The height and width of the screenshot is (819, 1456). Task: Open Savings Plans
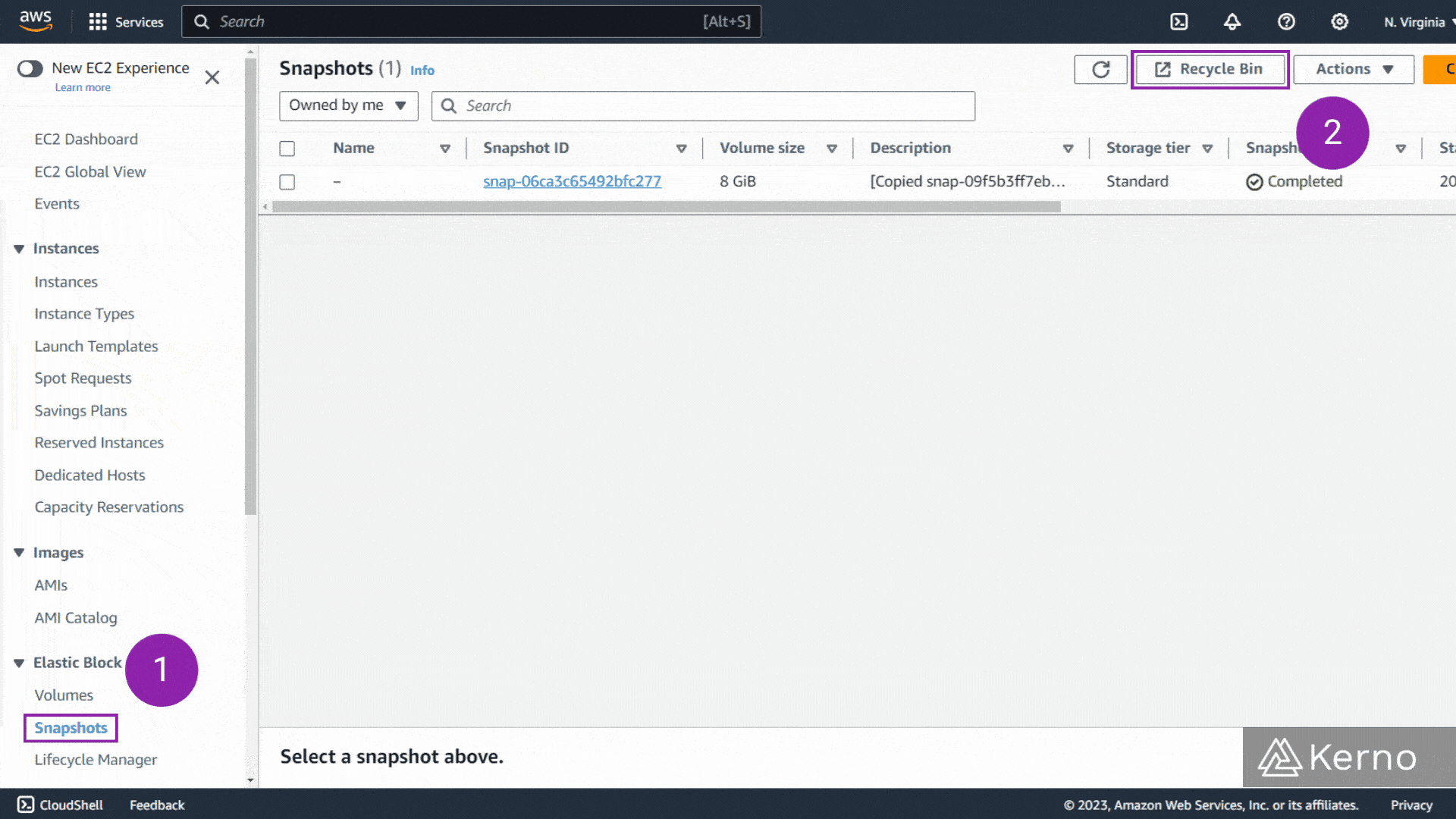click(x=80, y=411)
